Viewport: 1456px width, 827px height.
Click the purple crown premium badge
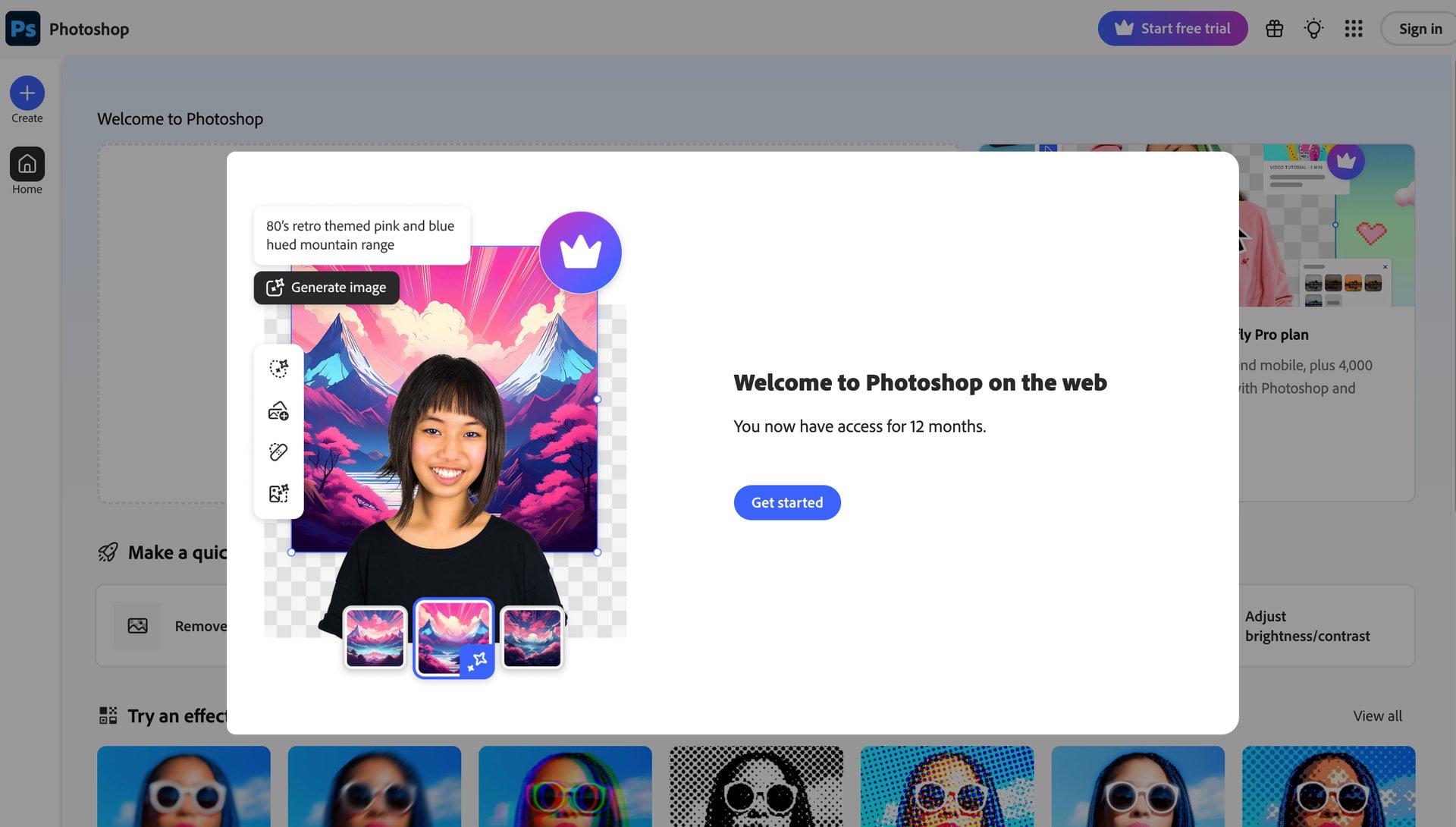(580, 252)
